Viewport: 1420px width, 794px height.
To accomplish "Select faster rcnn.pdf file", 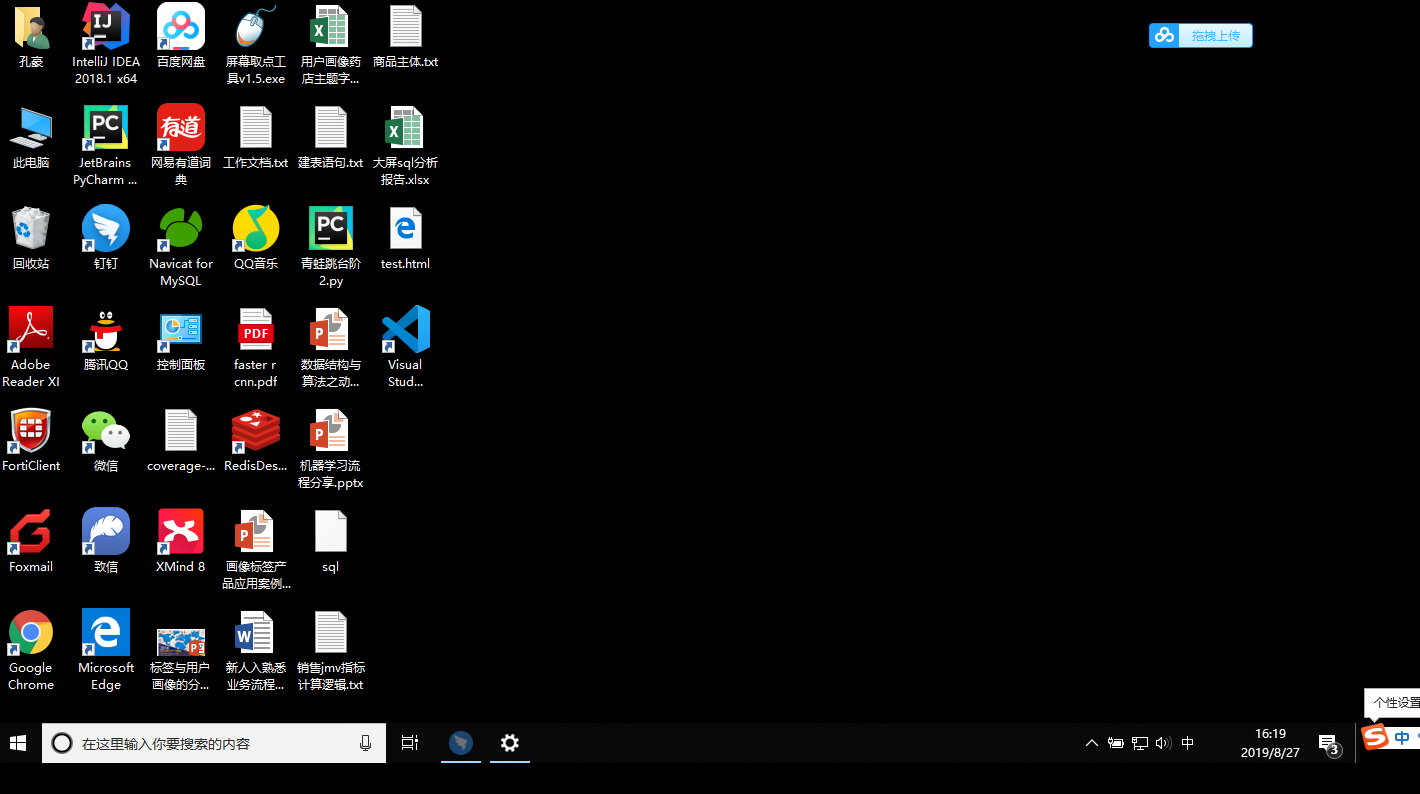I will click(x=255, y=347).
